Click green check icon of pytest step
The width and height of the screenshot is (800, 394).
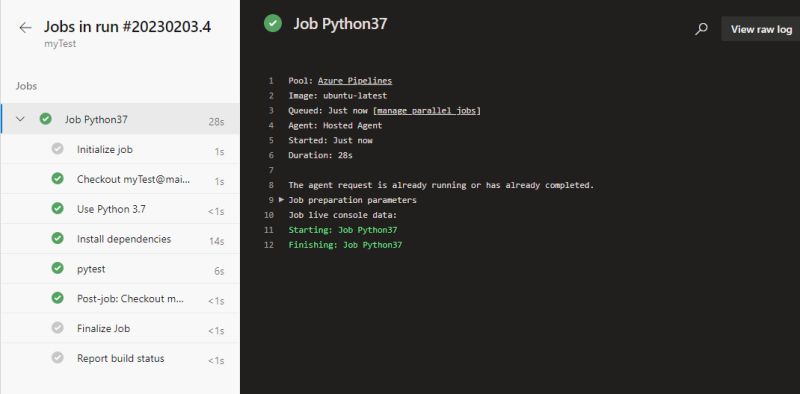[58, 268]
